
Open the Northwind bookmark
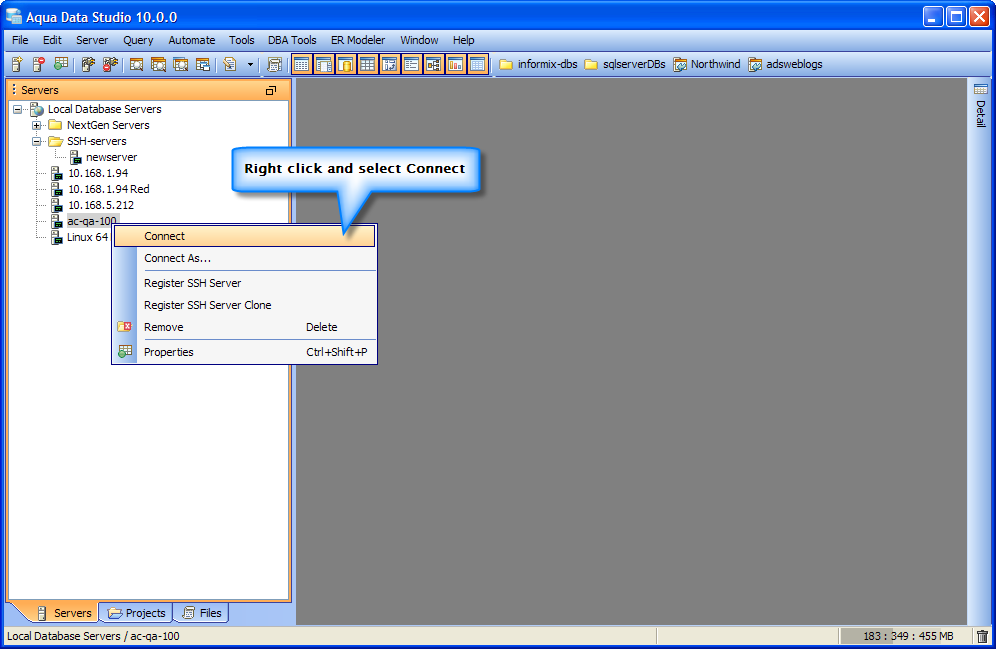pyautogui.click(x=707, y=64)
